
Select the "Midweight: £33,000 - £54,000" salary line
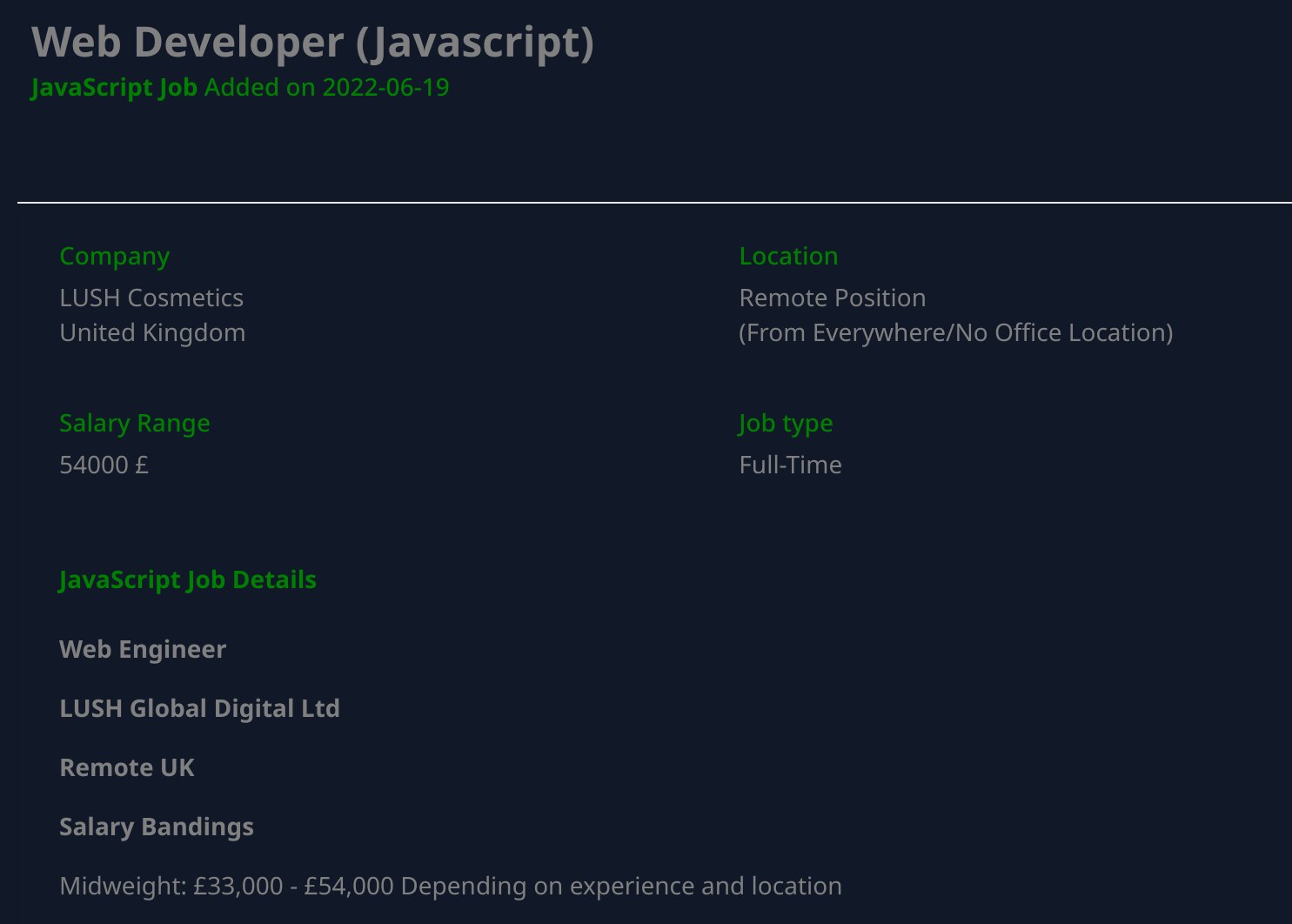click(451, 887)
